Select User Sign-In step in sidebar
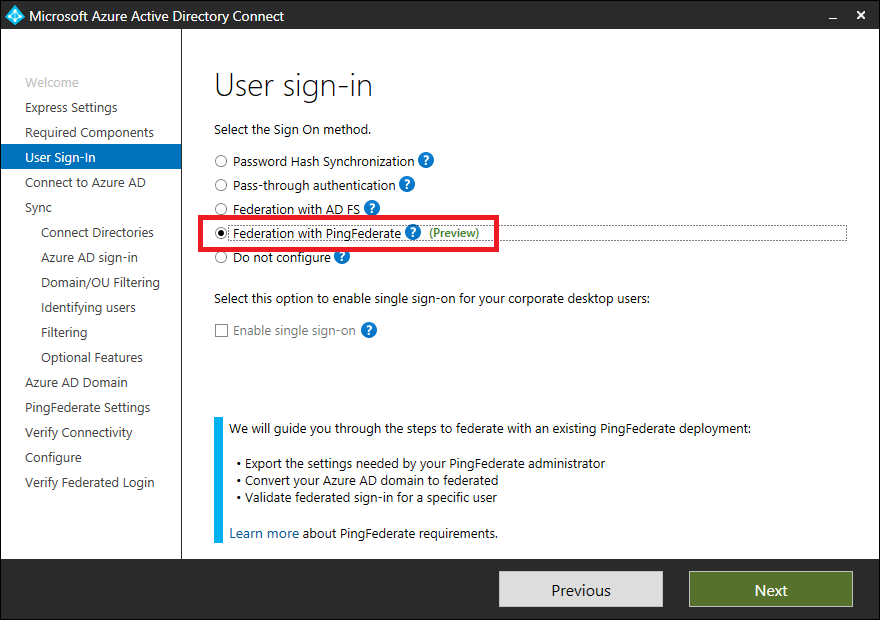Image resolution: width=880 pixels, height=620 pixels. click(x=91, y=157)
